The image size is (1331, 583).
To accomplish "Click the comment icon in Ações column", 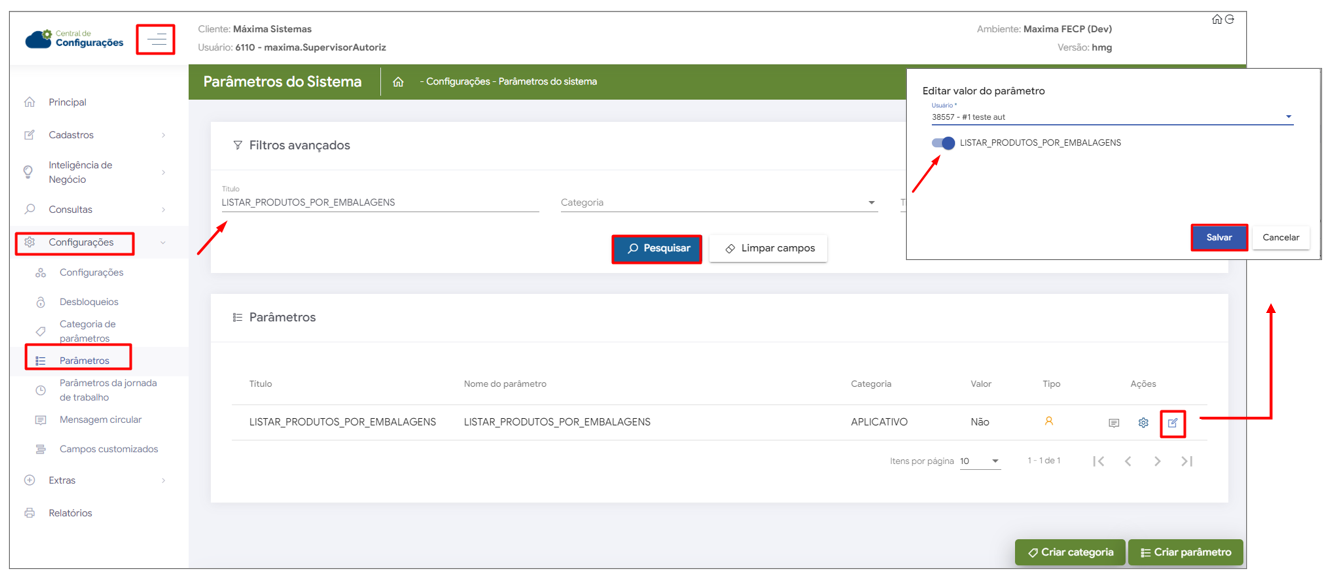I will click(1113, 423).
